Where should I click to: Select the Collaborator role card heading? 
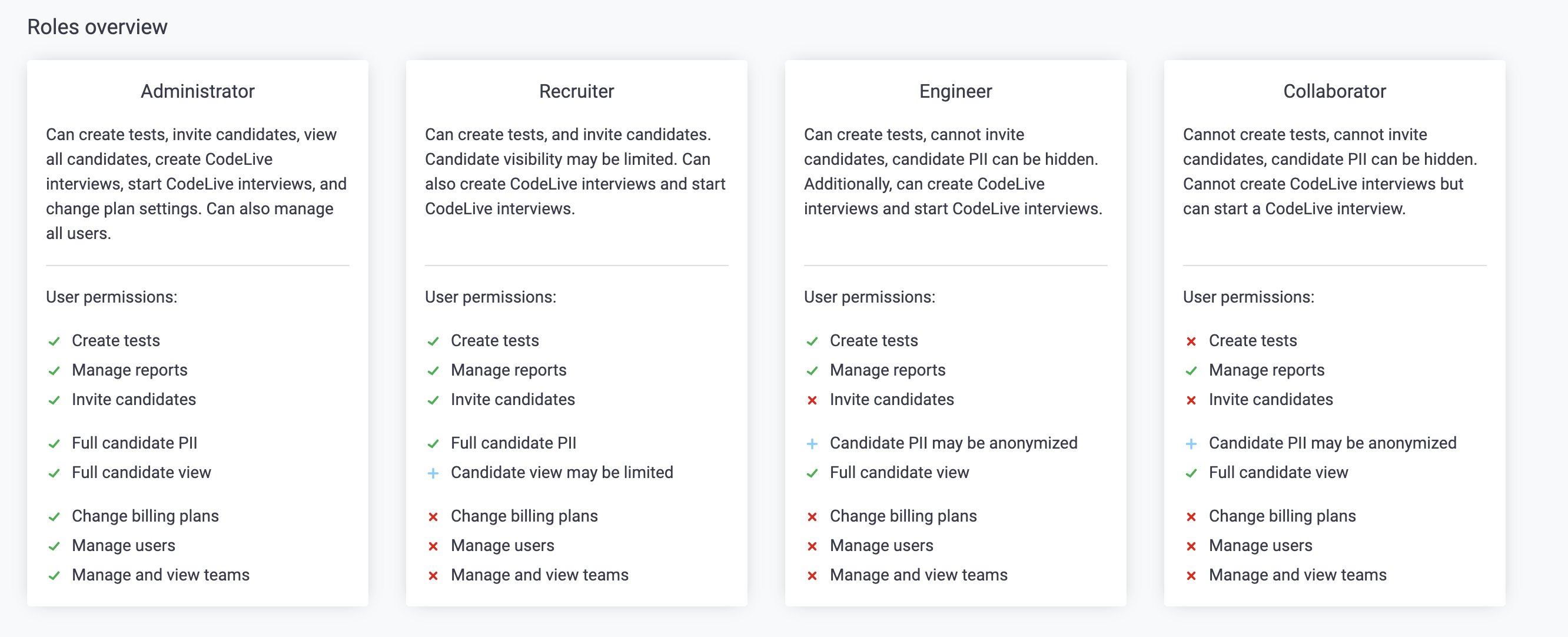(1334, 91)
